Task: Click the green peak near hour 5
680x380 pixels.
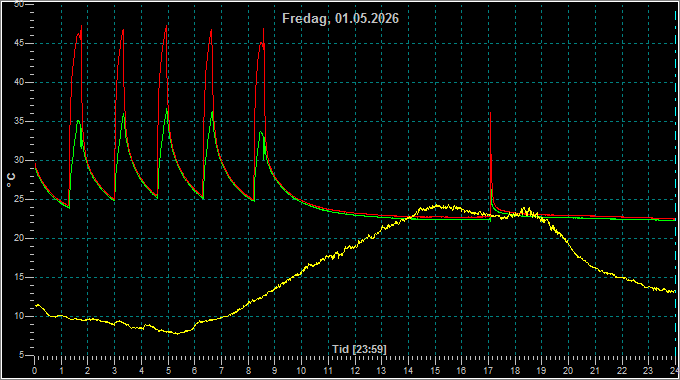Action: point(167,109)
